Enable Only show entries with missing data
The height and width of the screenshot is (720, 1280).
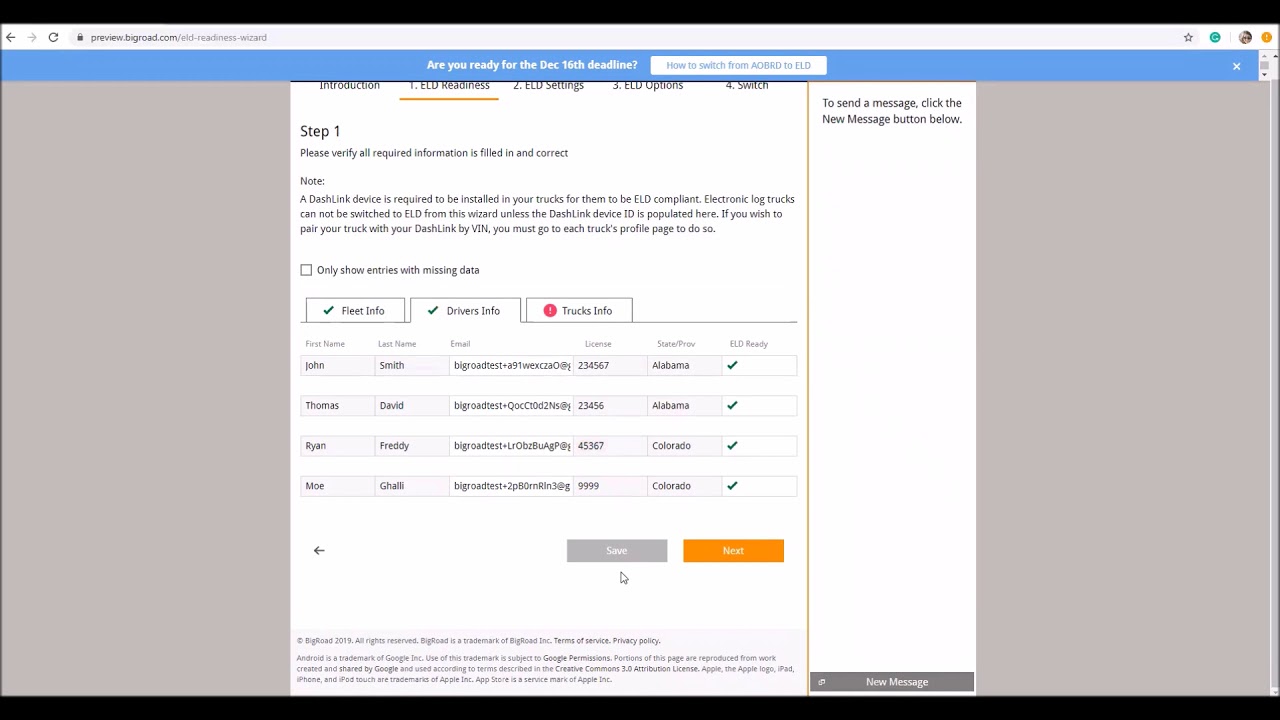click(306, 270)
